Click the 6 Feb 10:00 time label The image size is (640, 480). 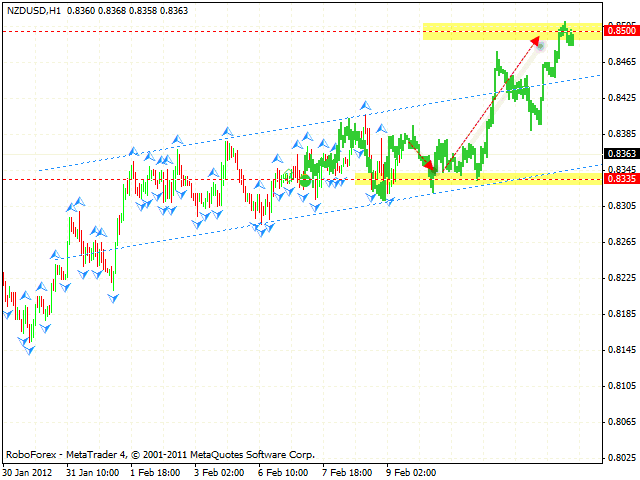[284, 470]
